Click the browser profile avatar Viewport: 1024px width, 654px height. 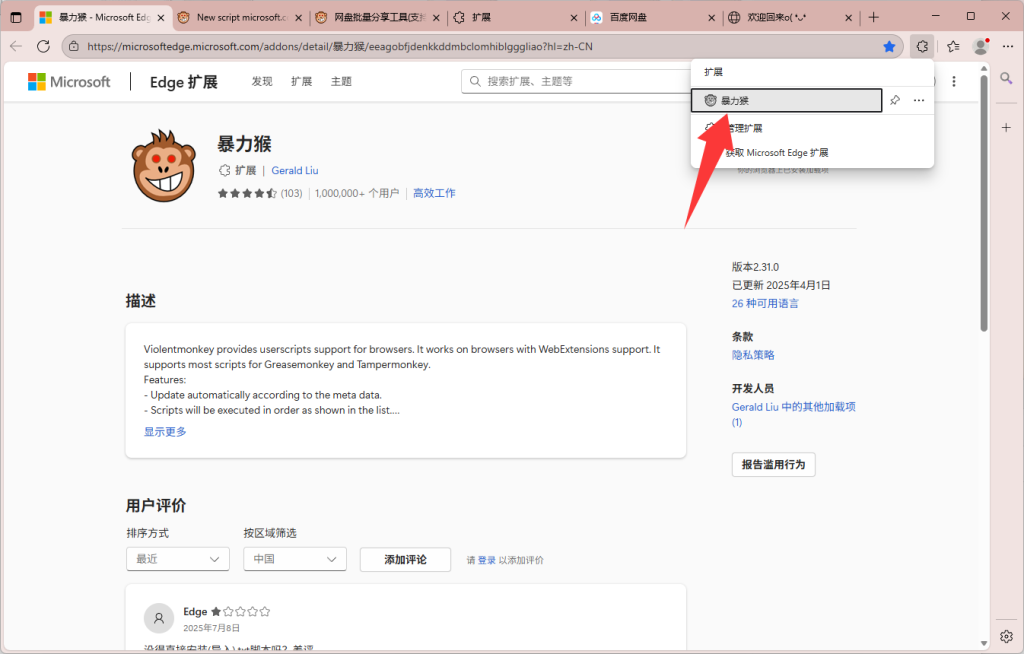click(x=979, y=46)
